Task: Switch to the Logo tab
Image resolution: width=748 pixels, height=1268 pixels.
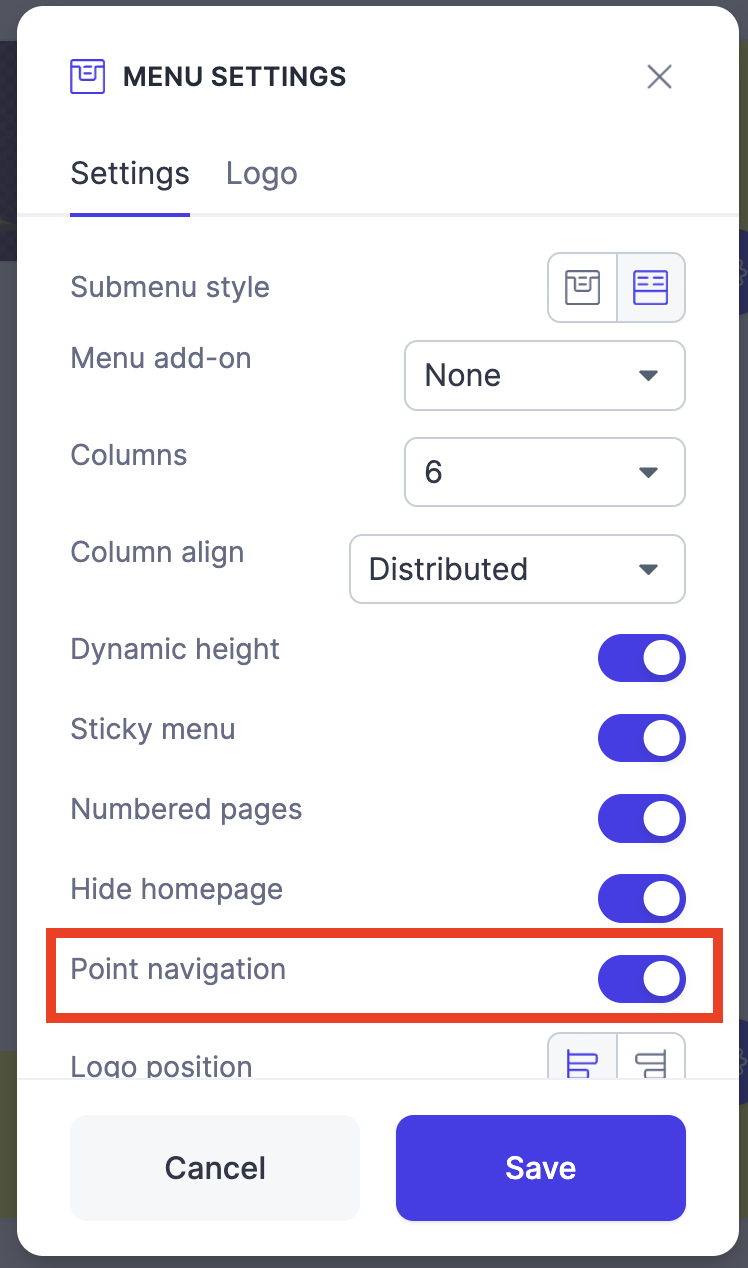Action: point(262,173)
